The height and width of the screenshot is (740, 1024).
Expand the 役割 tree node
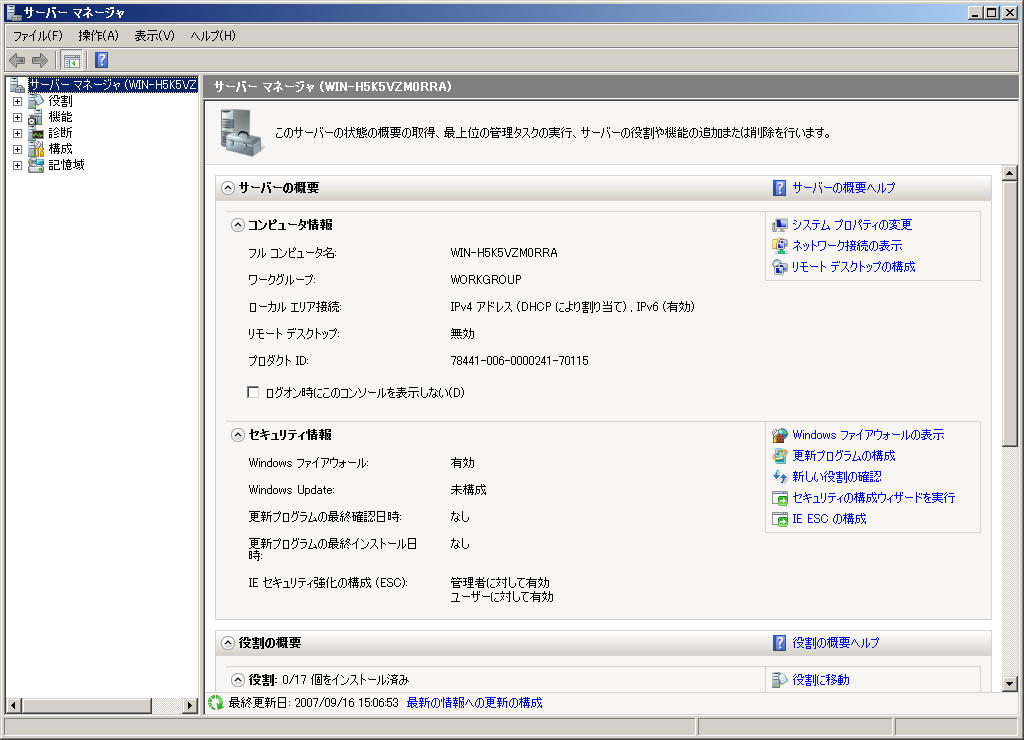coord(17,101)
